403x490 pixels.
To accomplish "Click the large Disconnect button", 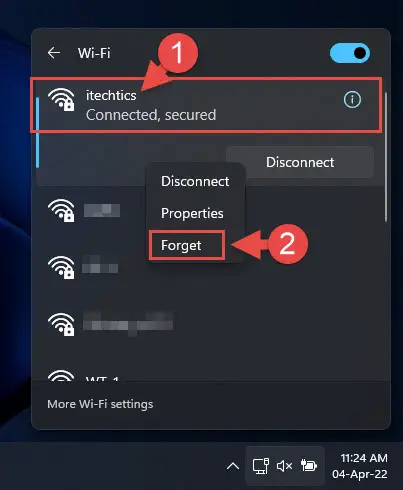I will 300,162.
